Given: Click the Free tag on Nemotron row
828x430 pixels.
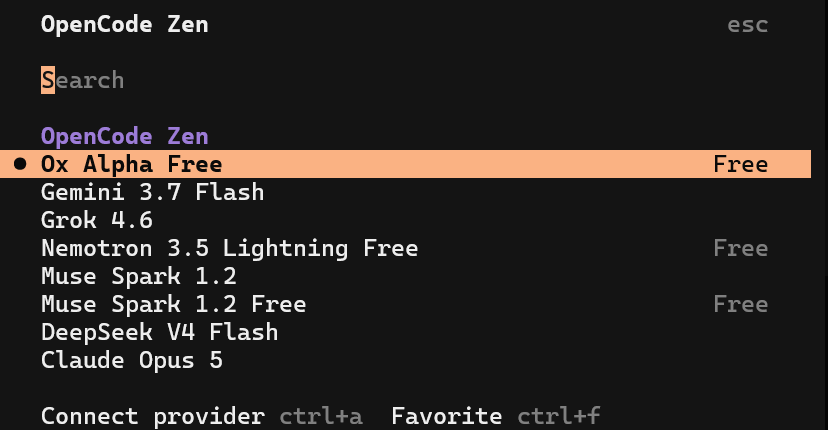Looking at the screenshot, I should tap(740, 248).
